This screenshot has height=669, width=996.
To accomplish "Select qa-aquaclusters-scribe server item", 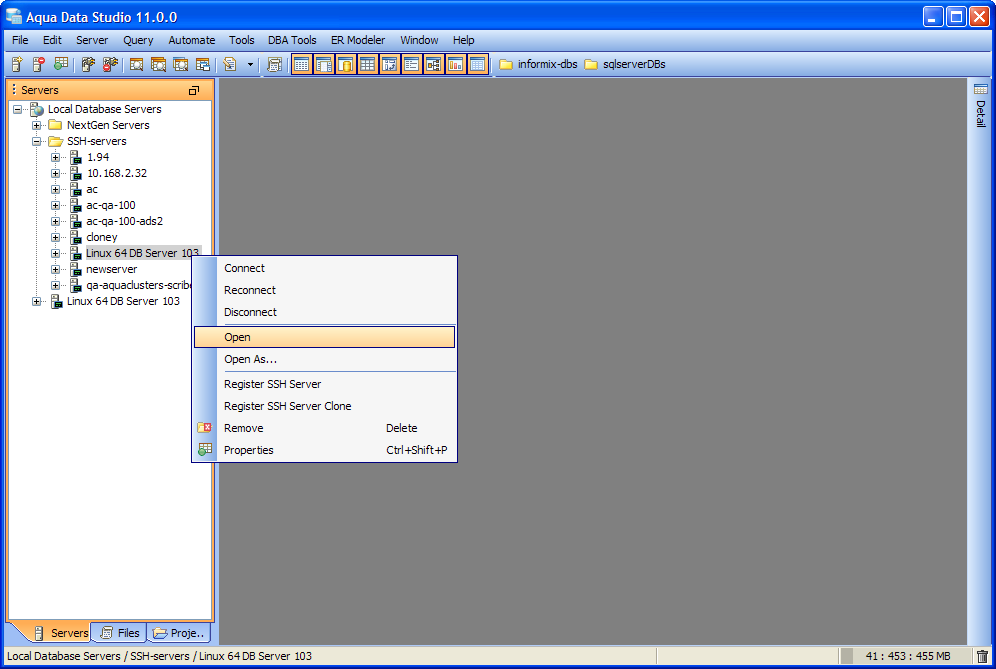I will coord(139,285).
